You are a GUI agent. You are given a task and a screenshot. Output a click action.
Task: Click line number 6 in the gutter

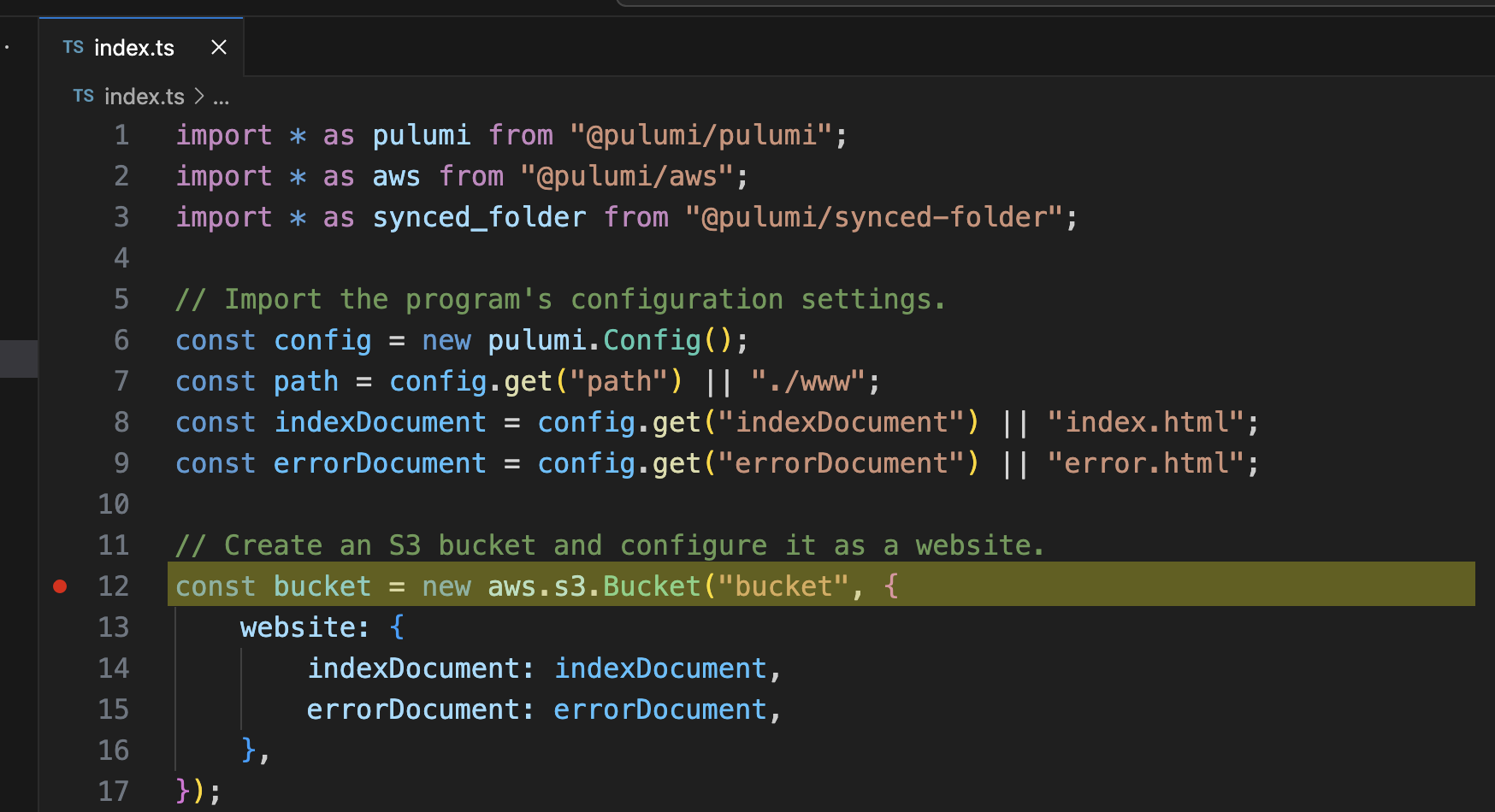[121, 340]
